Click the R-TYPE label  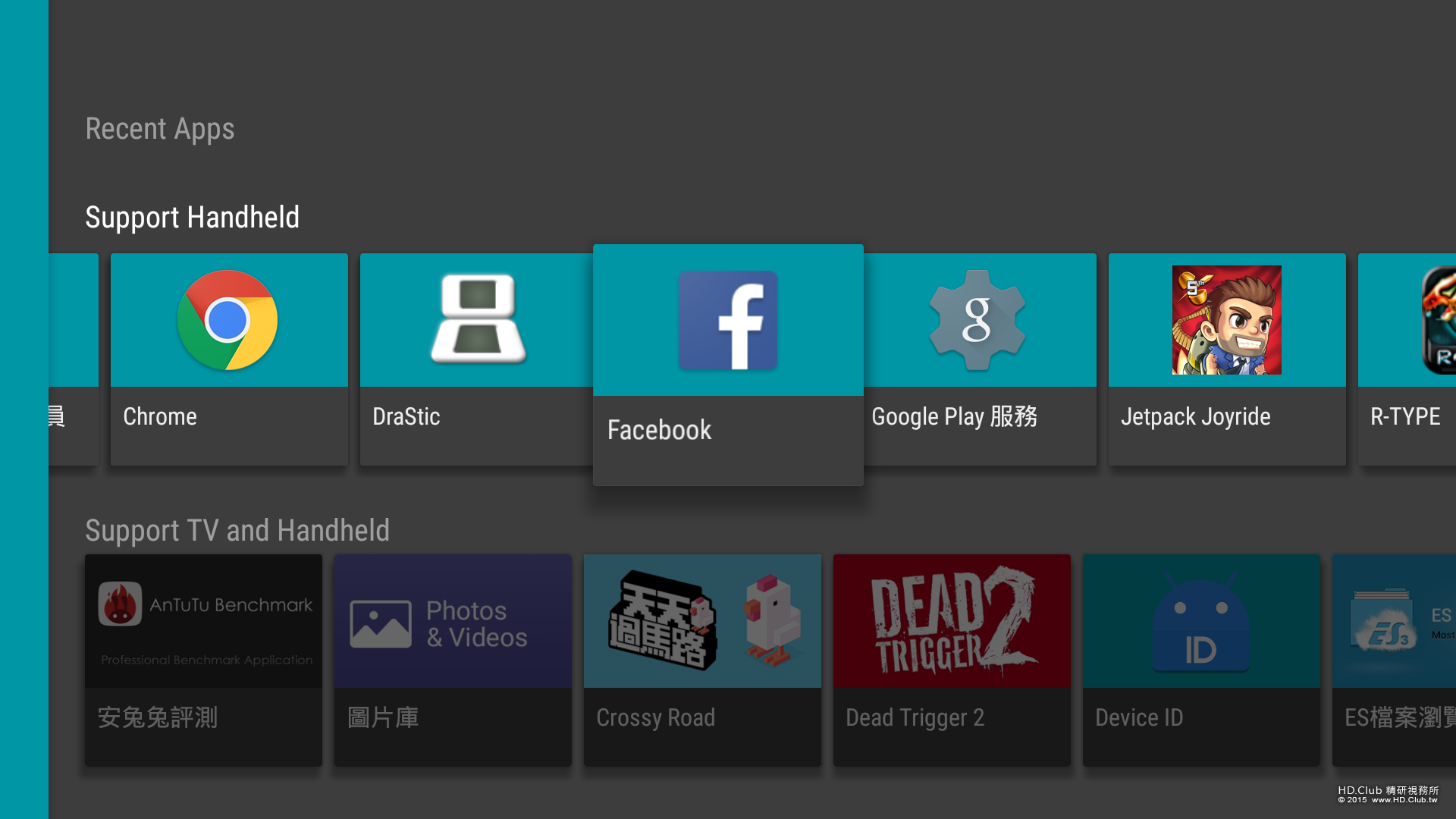click(1405, 416)
